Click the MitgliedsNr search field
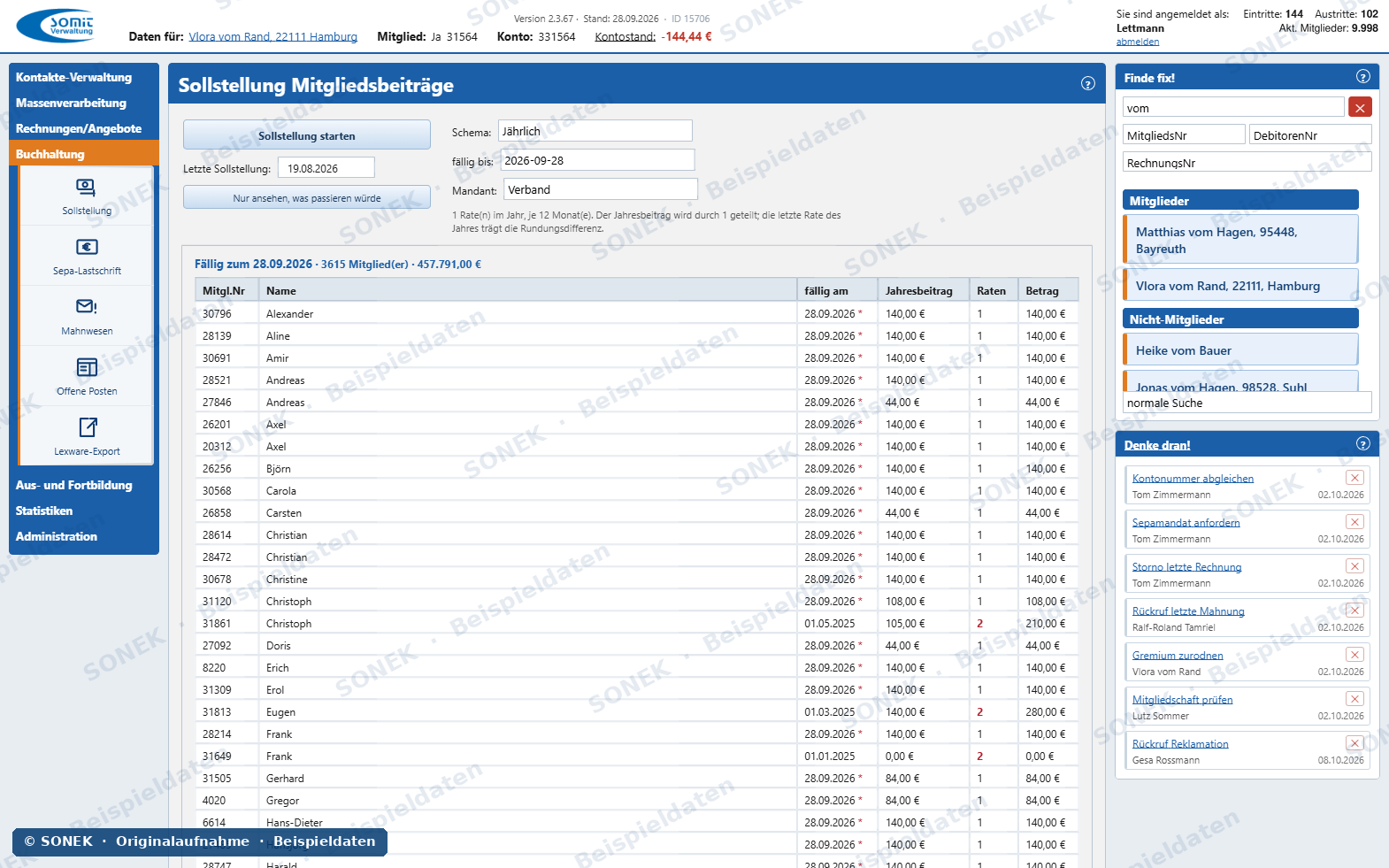 pos(1184,135)
